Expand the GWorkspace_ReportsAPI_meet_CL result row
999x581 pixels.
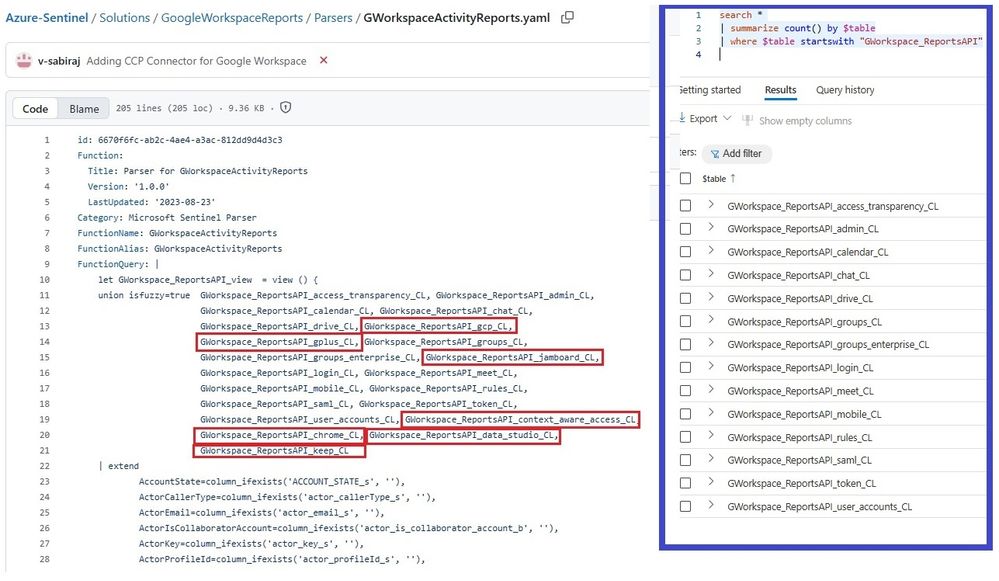[x=711, y=390]
